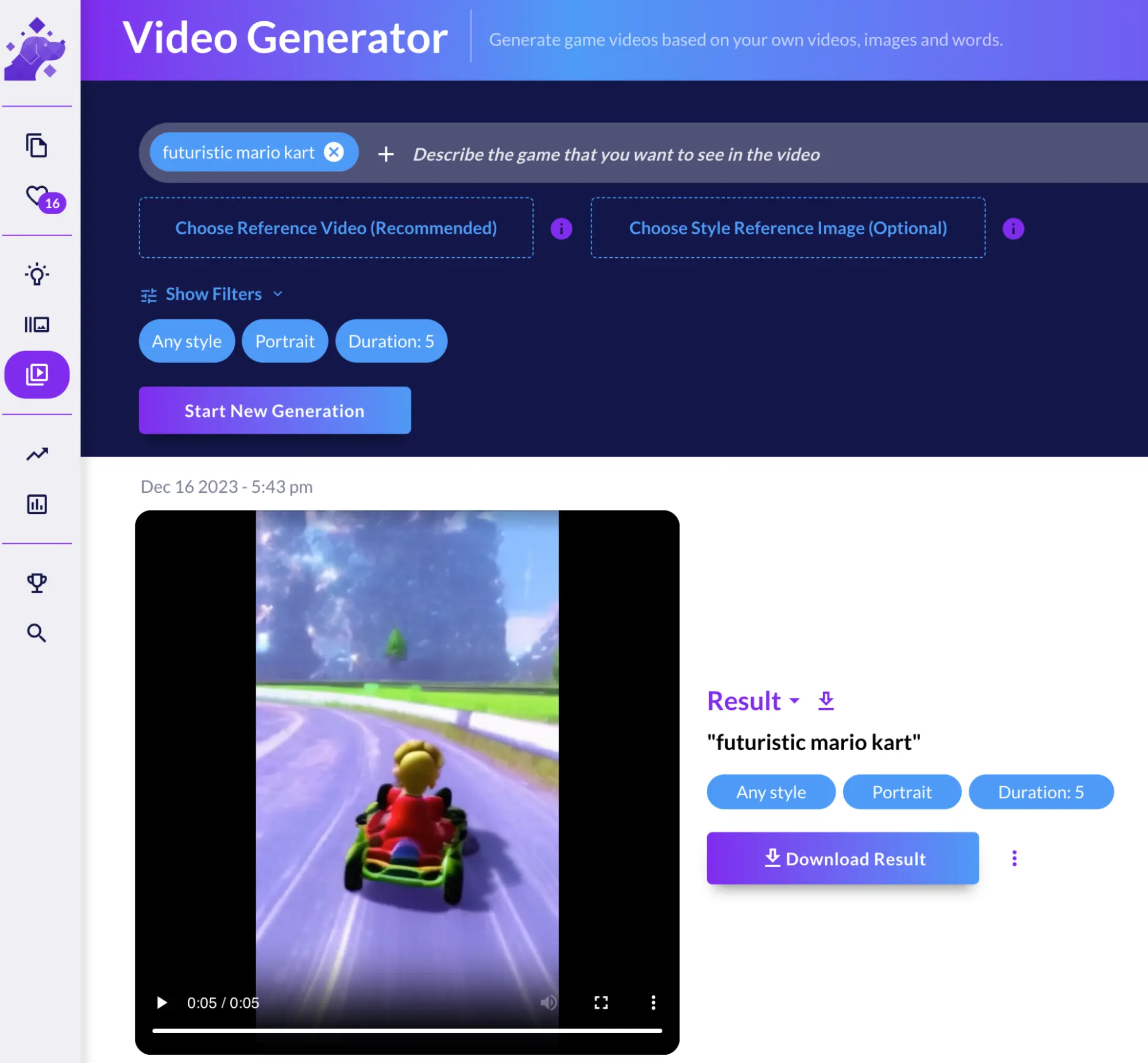The width and height of the screenshot is (1148, 1063).
Task: Click 'Portrait' chip in the Result panel
Action: 902,792
